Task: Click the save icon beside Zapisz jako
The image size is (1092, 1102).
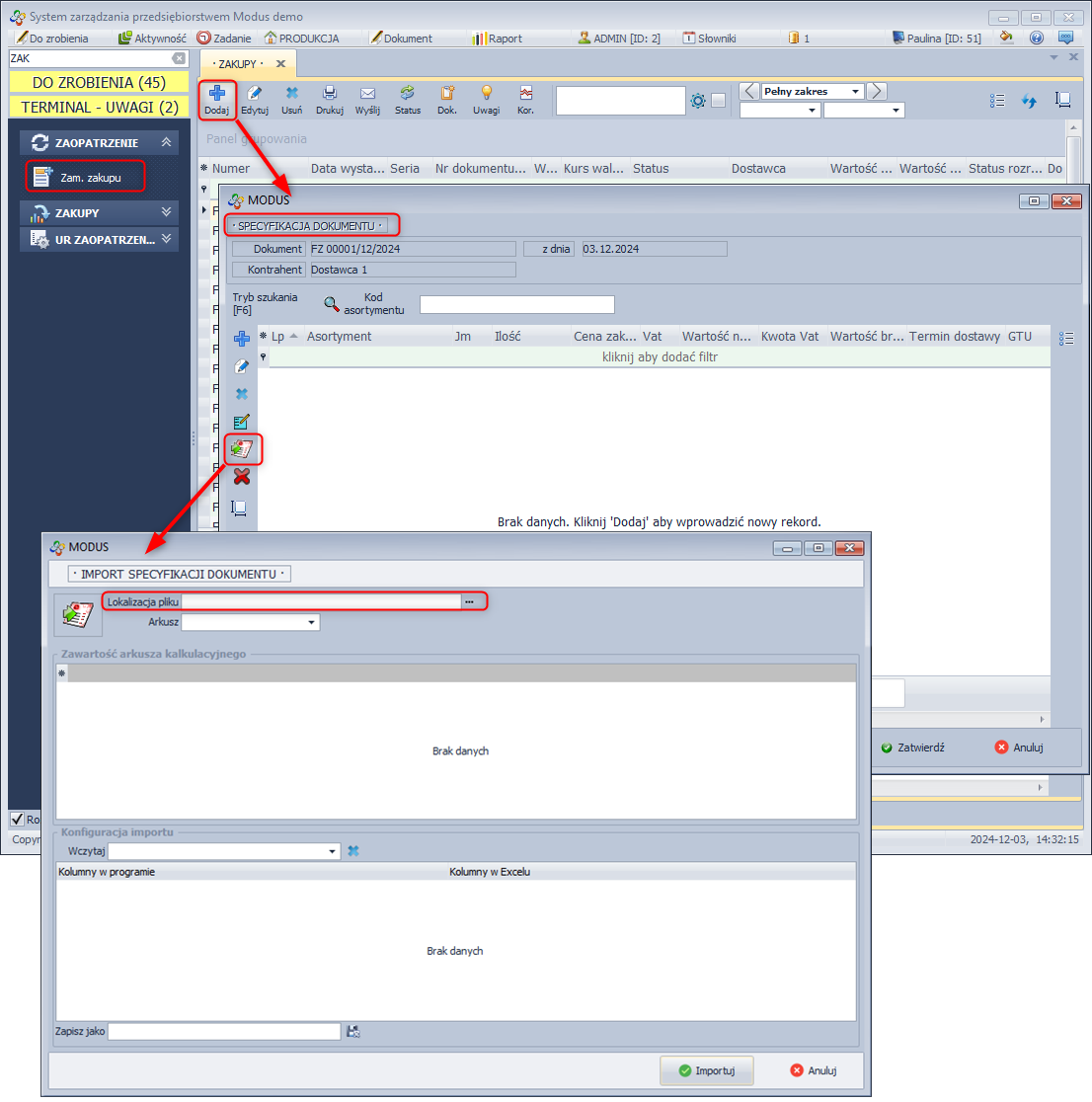Action: tap(353, 1031)
